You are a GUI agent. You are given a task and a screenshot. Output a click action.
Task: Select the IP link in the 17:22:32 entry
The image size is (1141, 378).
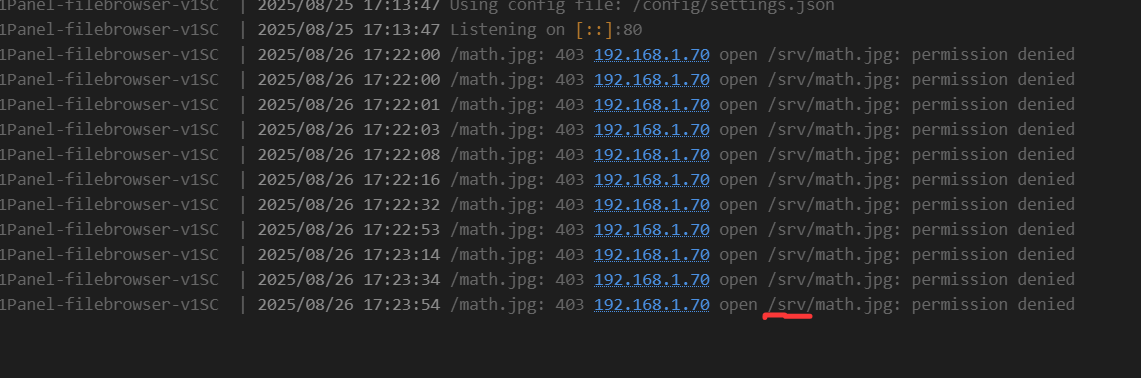[651, 205]
